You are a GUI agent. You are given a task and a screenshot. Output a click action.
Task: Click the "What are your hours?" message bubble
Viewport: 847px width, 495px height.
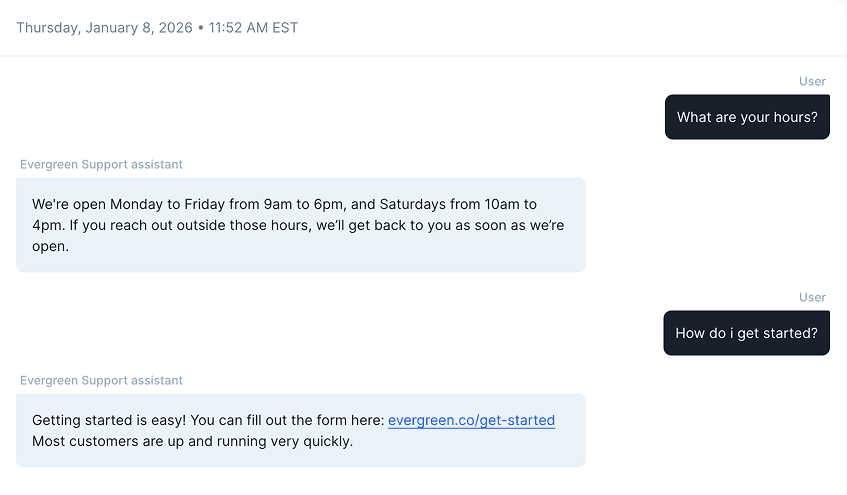coord(747,117)
